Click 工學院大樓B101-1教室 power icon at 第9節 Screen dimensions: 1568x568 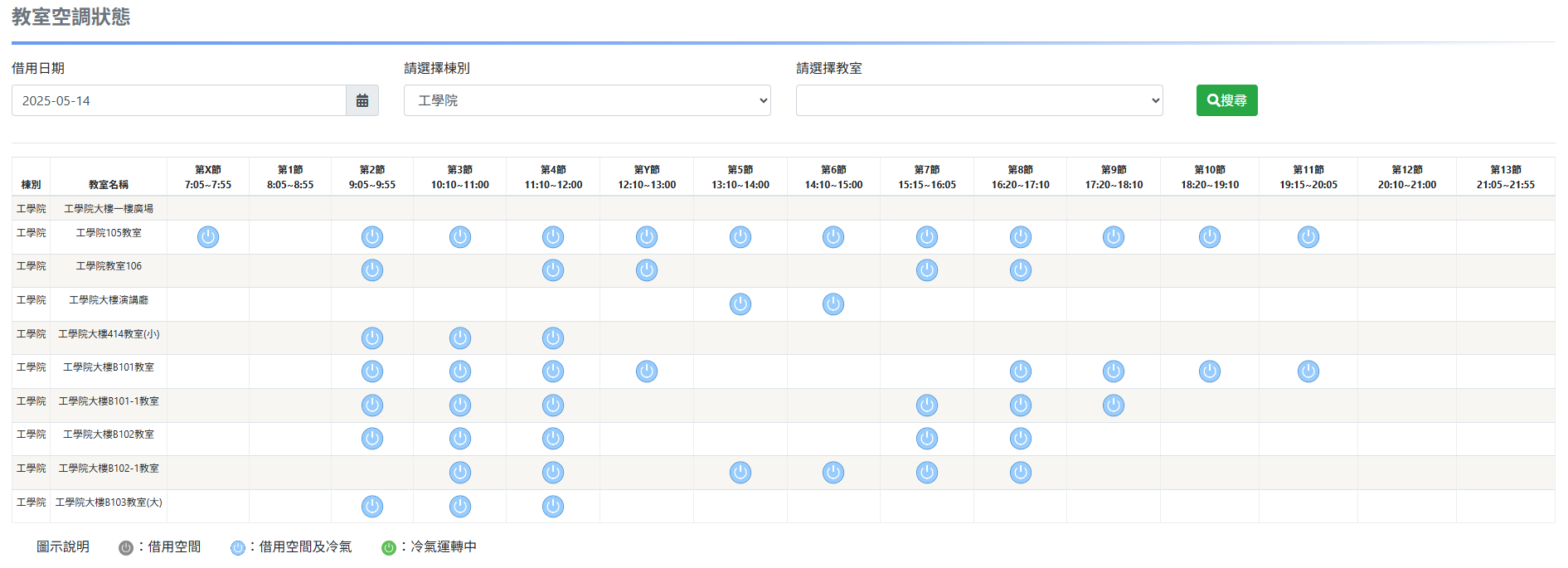[1114, 405]
